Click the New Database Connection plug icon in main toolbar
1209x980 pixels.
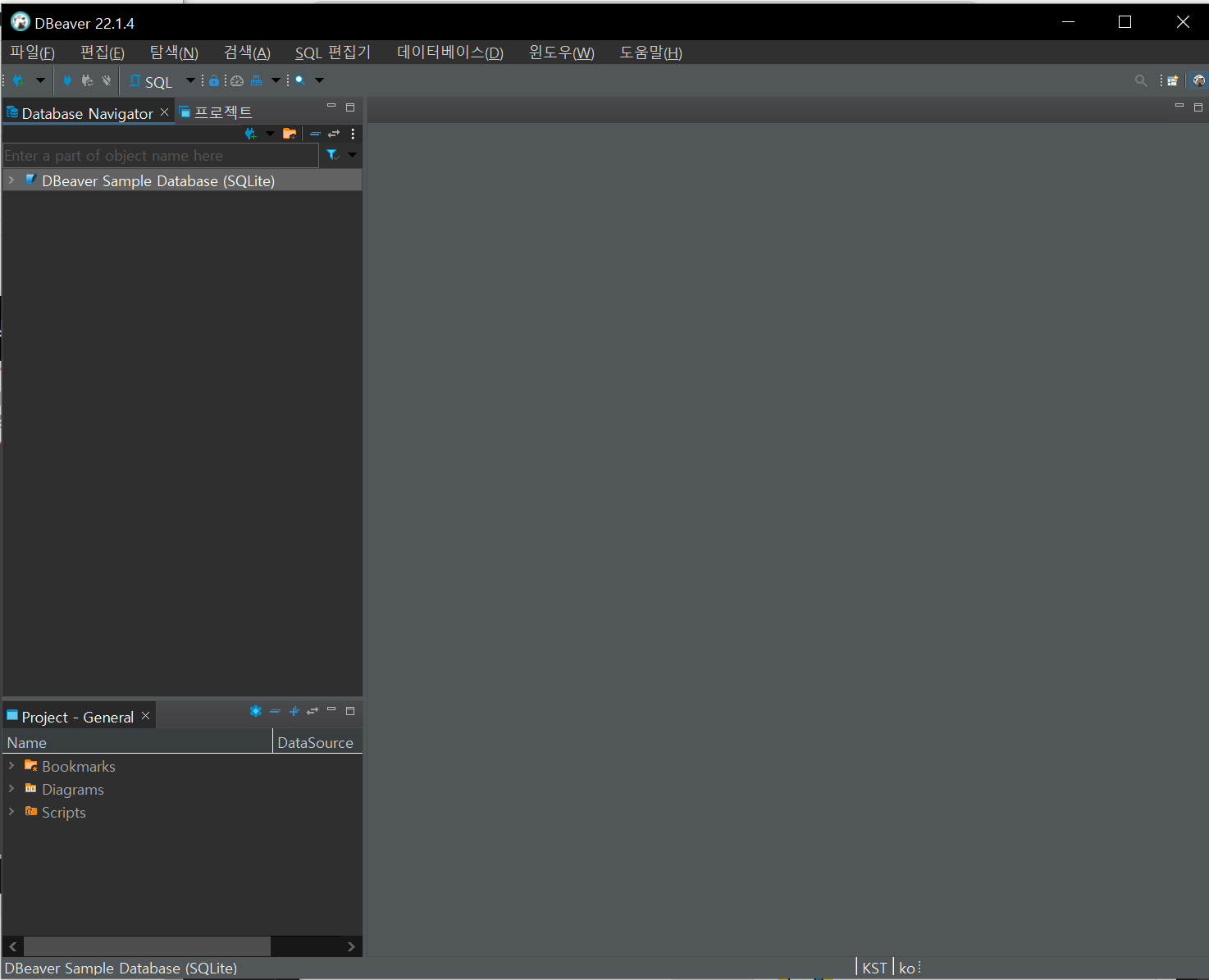tap(18, 80)
